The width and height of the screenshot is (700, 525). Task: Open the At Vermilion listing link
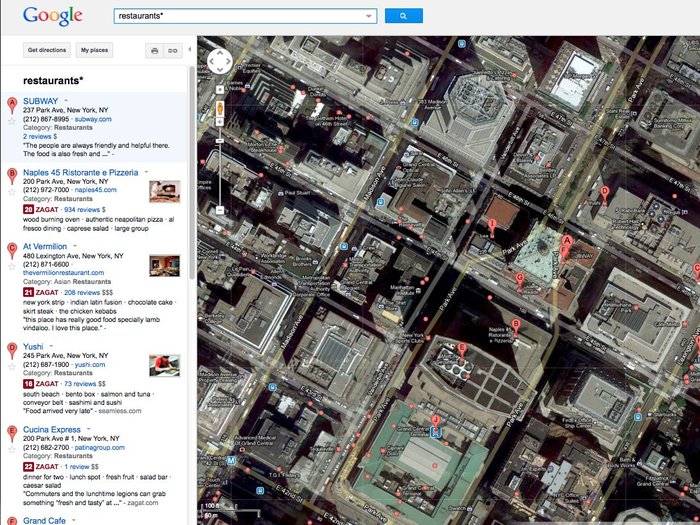coord(45,246)
